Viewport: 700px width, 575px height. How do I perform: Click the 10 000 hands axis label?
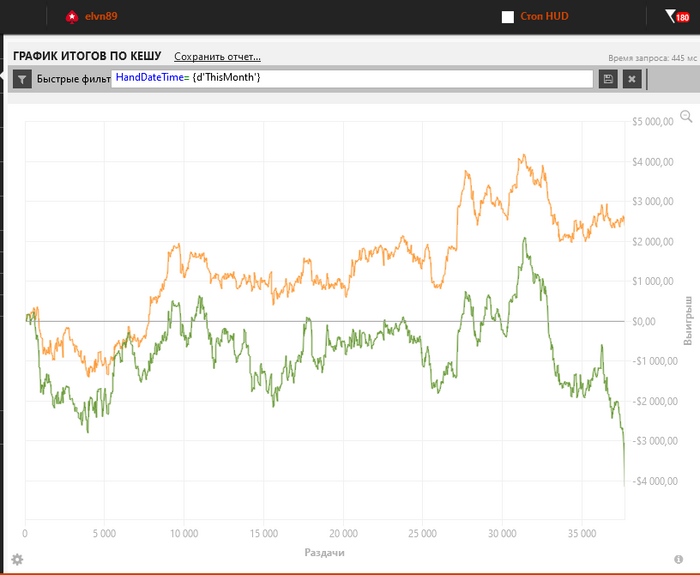[184, 533]
